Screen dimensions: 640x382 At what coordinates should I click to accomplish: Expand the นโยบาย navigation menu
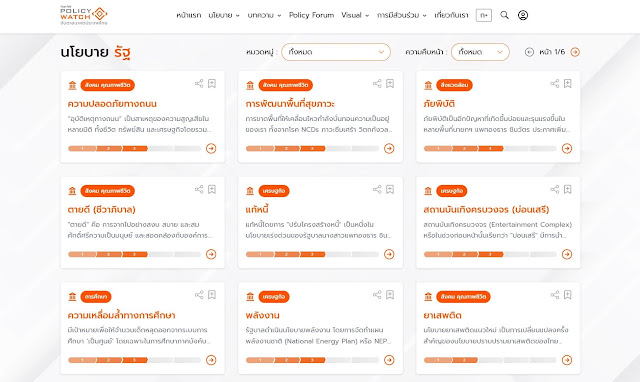click(224, 15)
